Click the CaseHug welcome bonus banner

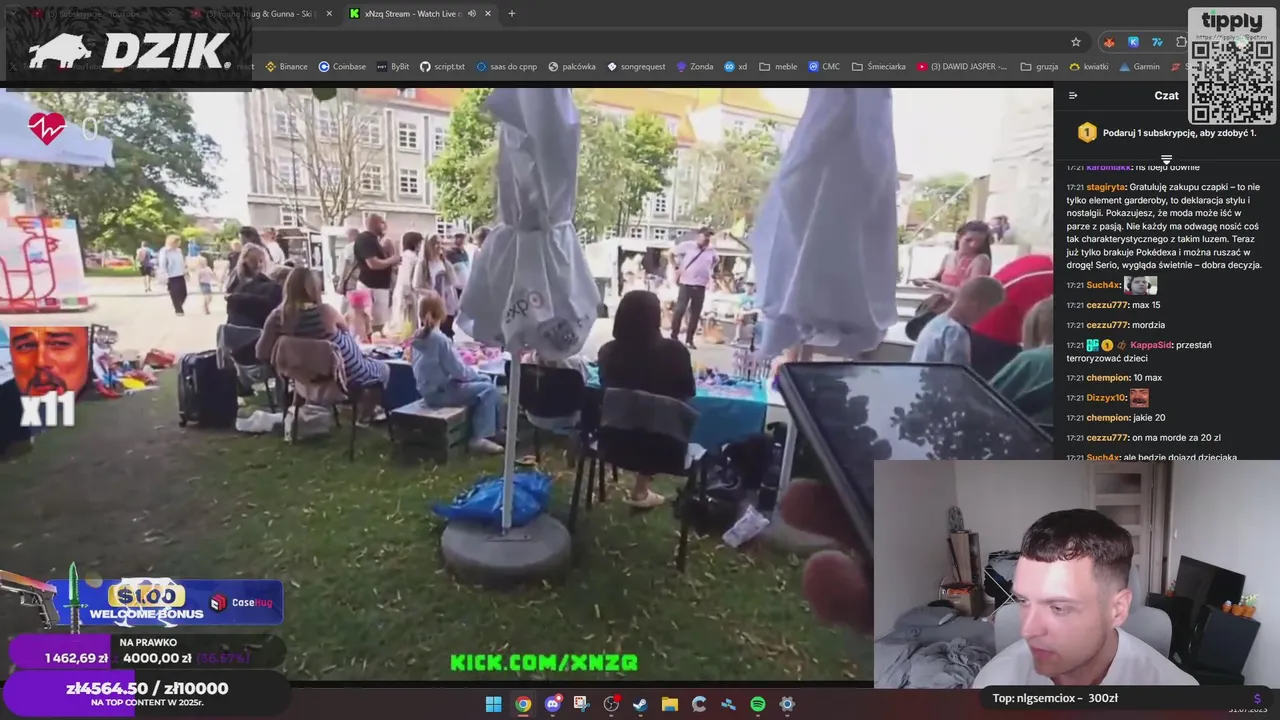(x=168, y=601)
